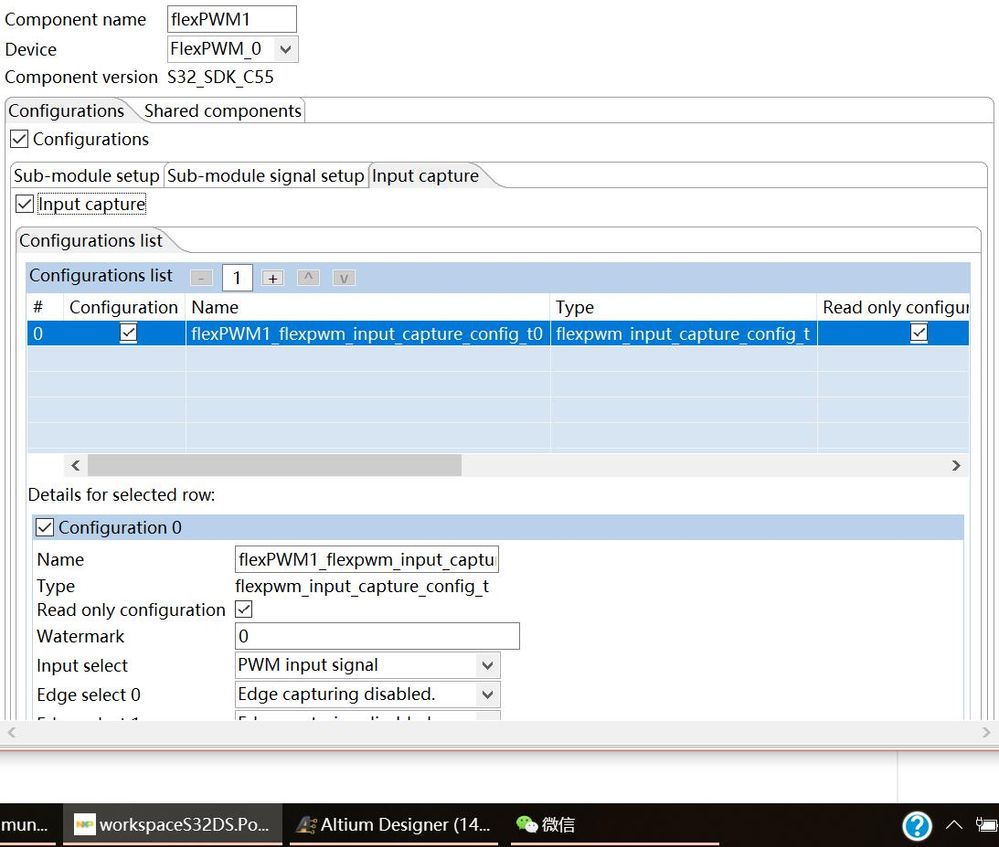The height and width of the screenshot is (847, 999).
Task: Click the Type value in details section
Action: click(x=362, y=586)
